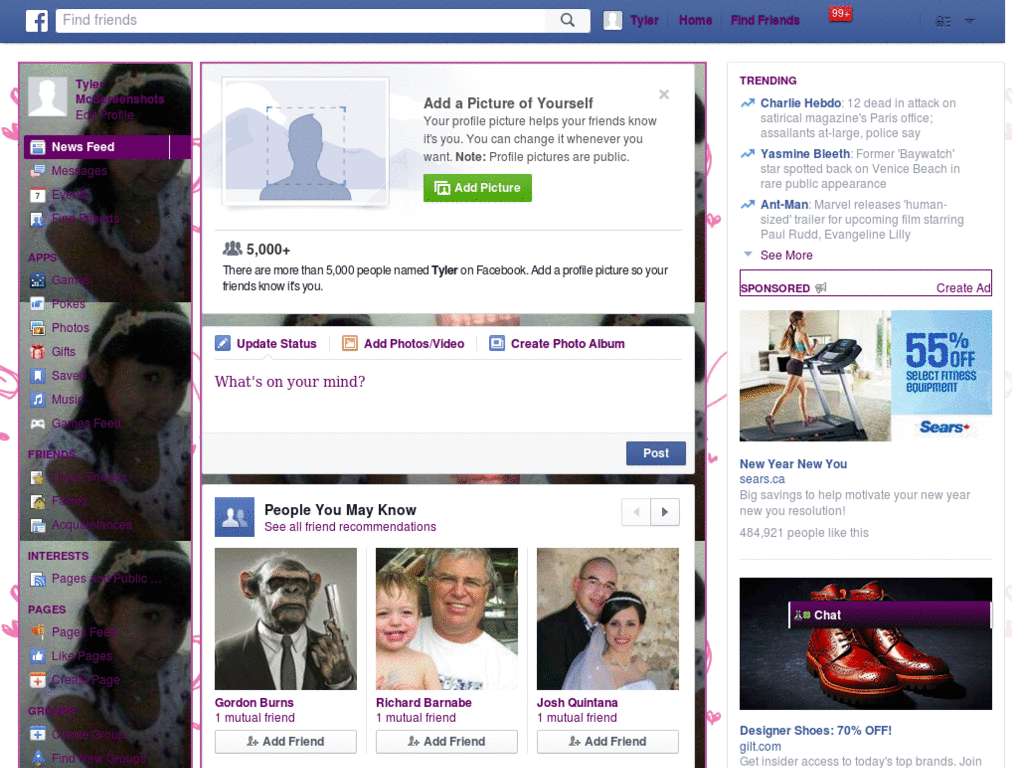
Task: Dismiss the Add a Picture of Yourself card
Action: (x=664, y=95)
